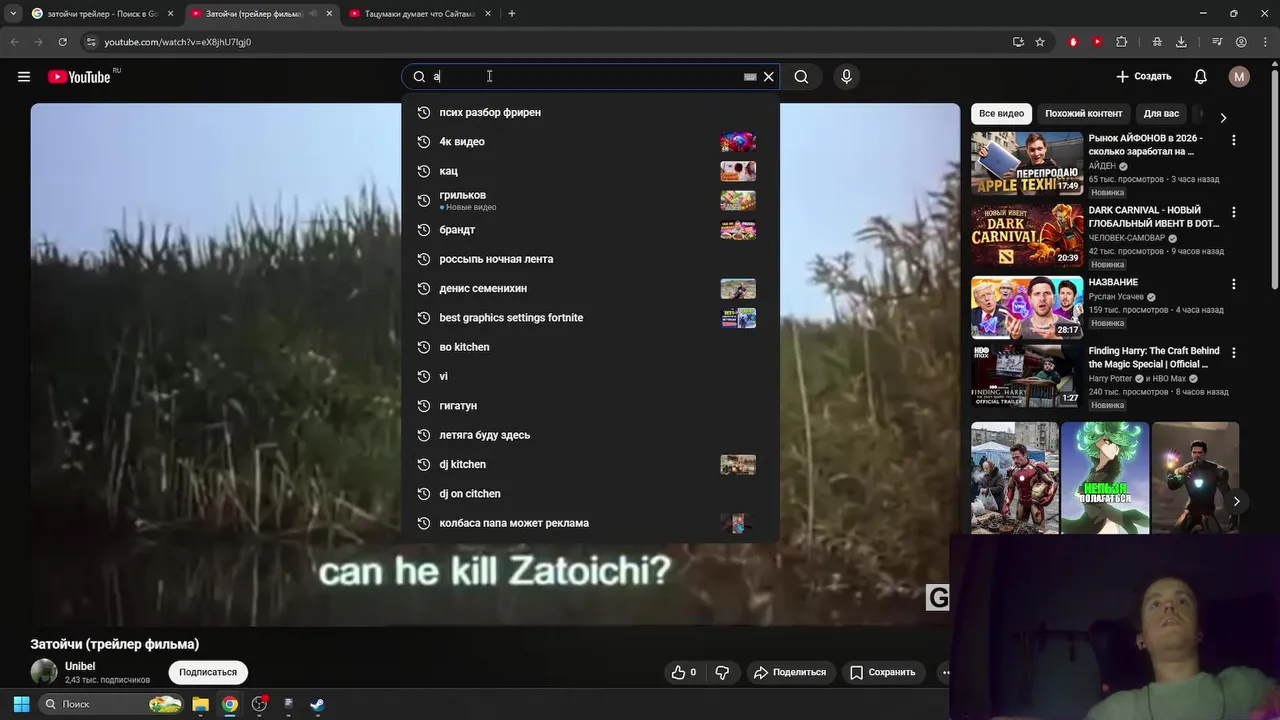Open options menu for НАЗВАНИЕ video
This screenshot has width=1280, height=720.
1233,284
